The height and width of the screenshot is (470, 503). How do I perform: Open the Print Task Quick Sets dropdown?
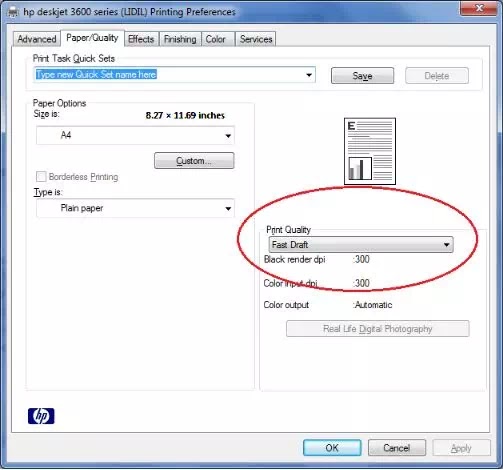(309, 75)
